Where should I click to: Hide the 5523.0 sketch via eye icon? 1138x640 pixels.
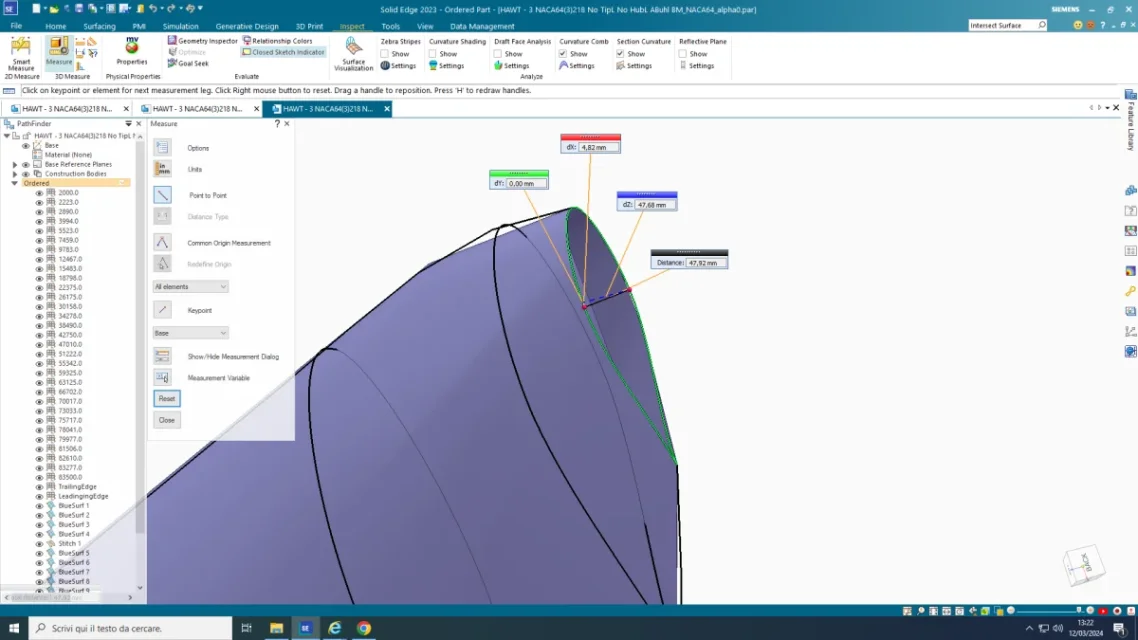(39, 231)
